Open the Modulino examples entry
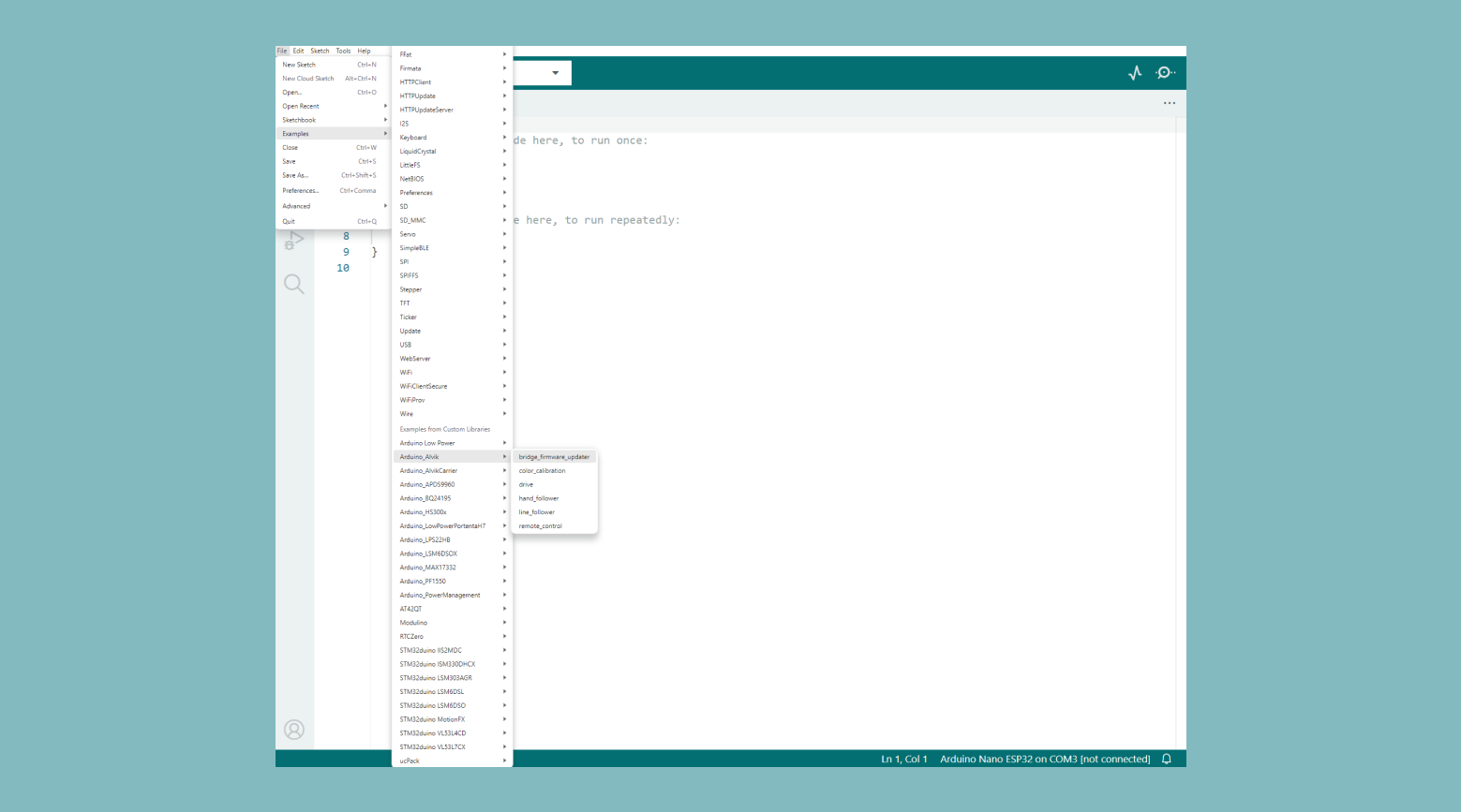1461x812 pixels. 452,623
